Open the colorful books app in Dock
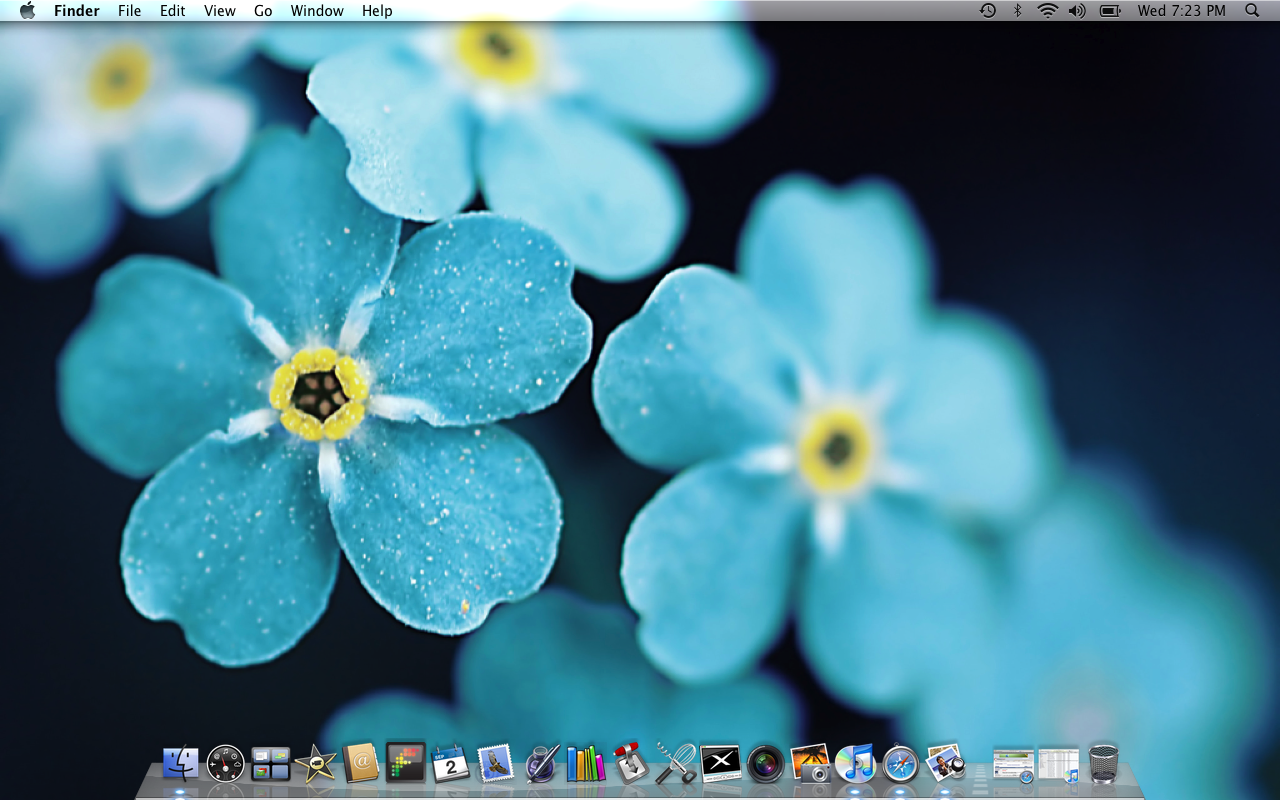Viewport: 1280px width, 800px height. [586, 764]
